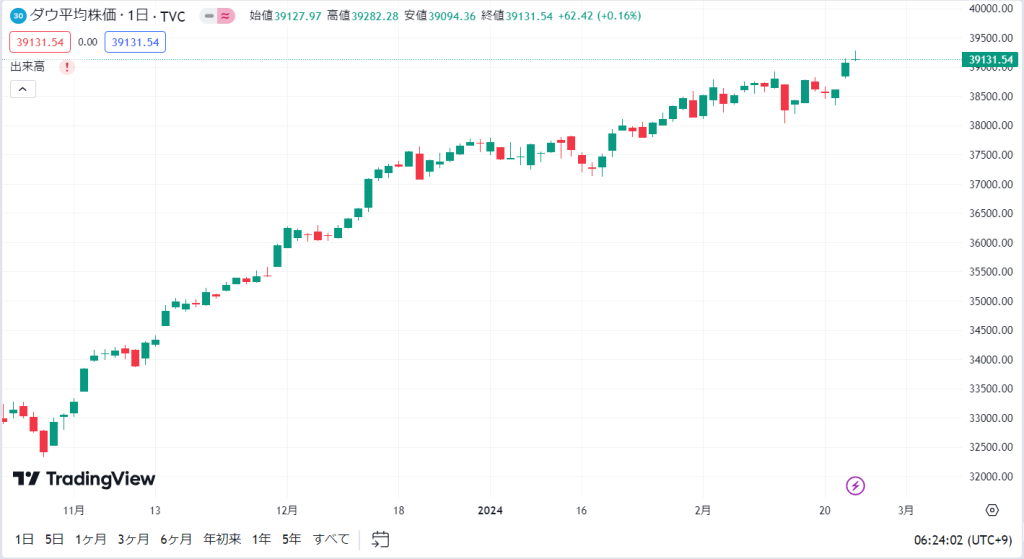Click the purple lightning bolt event icon
The width and height of the screenshot is (1024, 559).
coord(856,486)
